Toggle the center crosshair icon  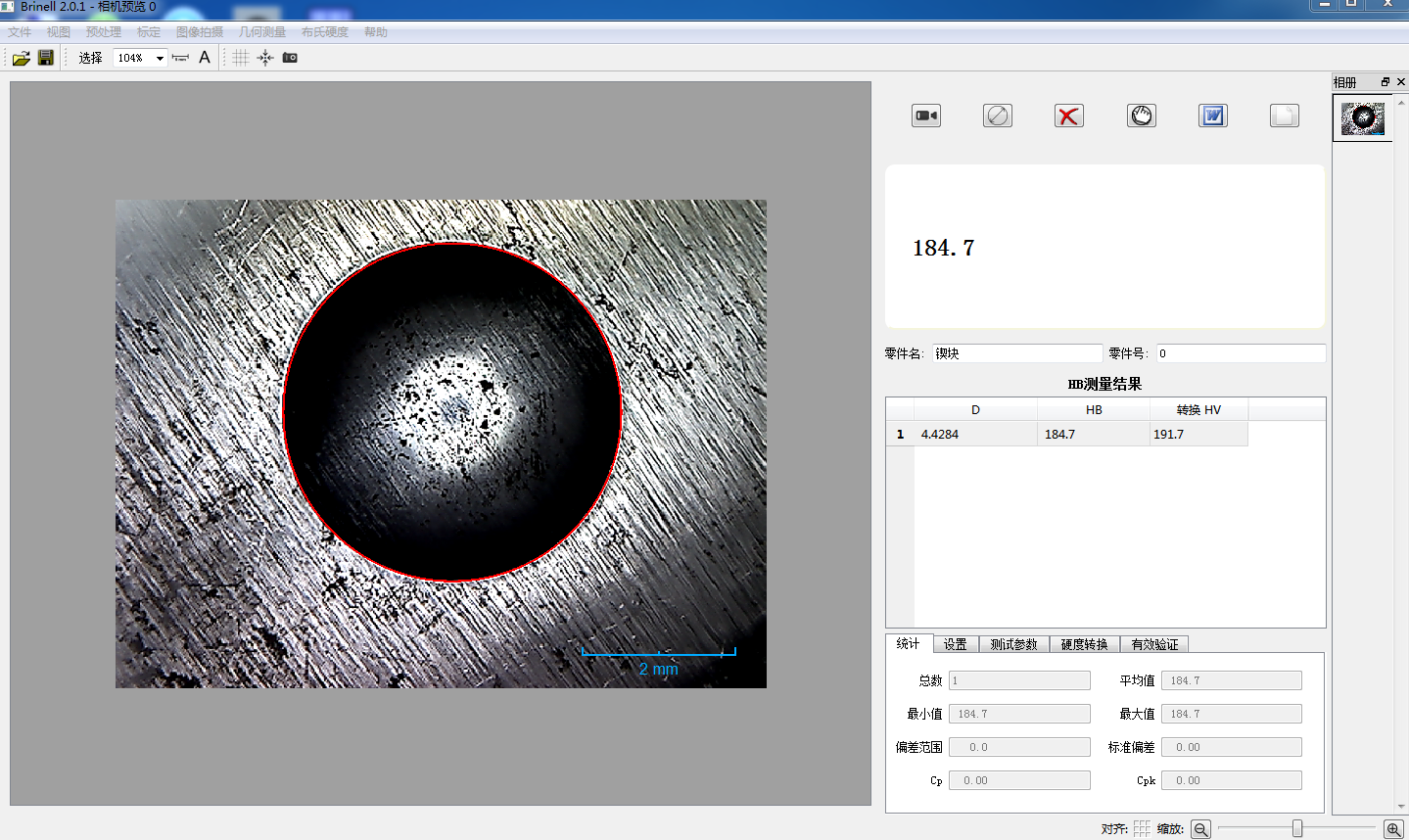click(x=265, y=58)
